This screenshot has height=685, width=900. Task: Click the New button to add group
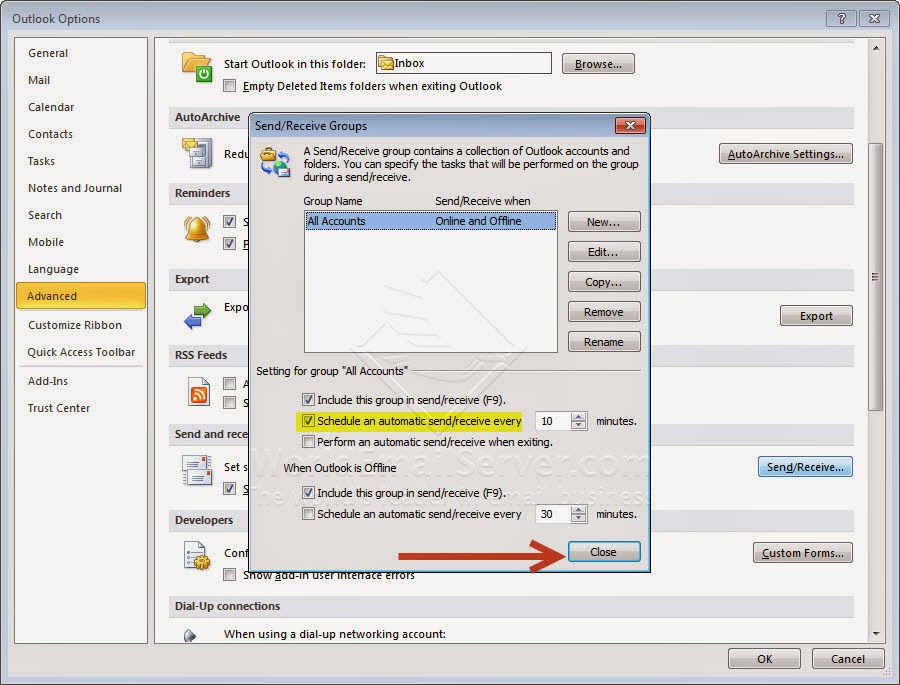click(604, 222)
